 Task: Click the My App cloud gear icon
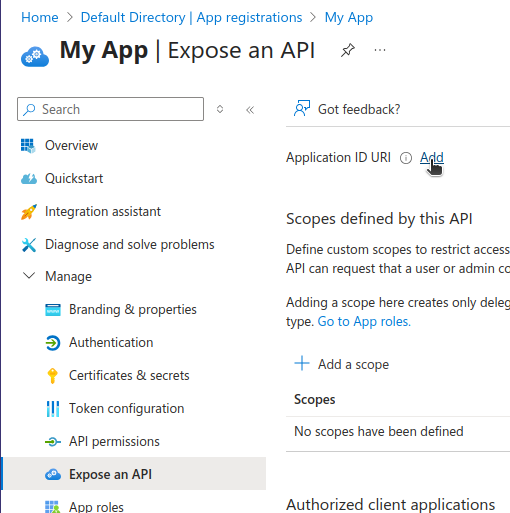click(x=35, y=57)
